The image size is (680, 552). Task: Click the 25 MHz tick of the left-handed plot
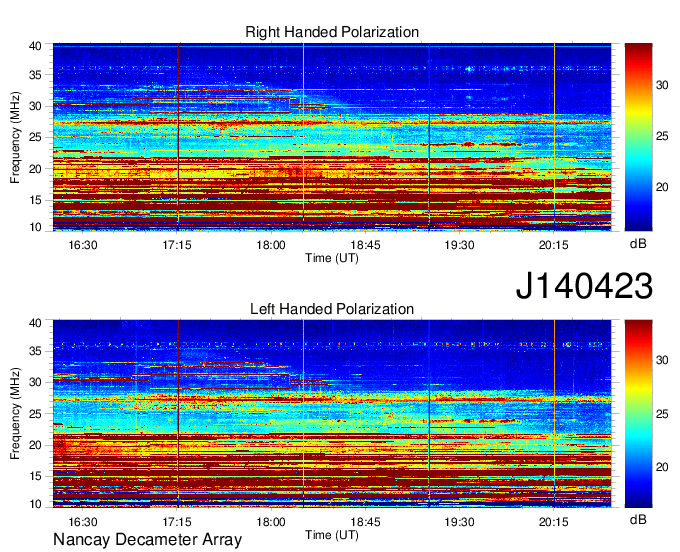35,414
